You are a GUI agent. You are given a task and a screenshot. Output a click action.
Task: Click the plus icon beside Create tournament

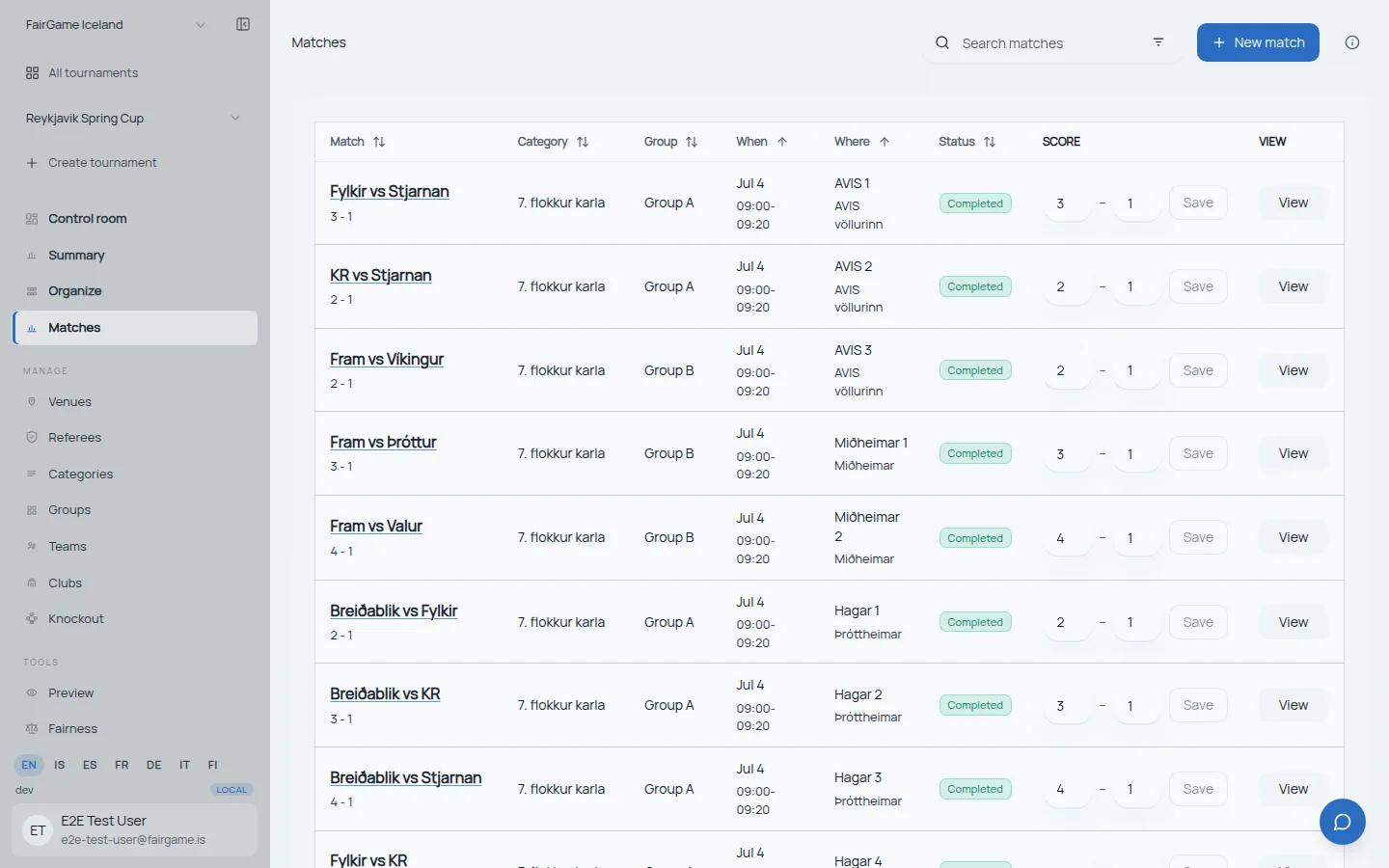(x=32, y=163)
